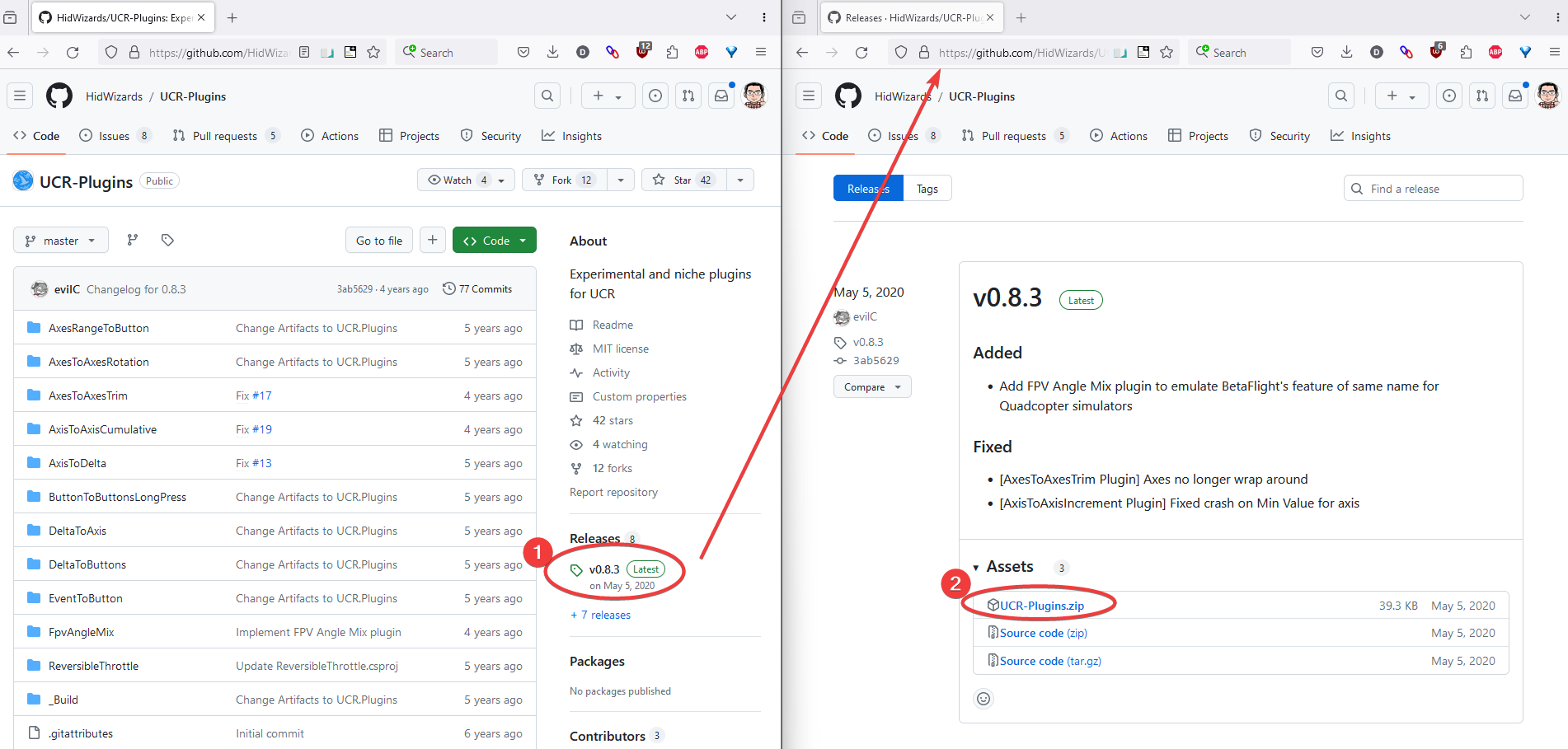This screenshot has width=1568, height=749.
Task: Open GitHub search icon in left window
Action: 547,96
